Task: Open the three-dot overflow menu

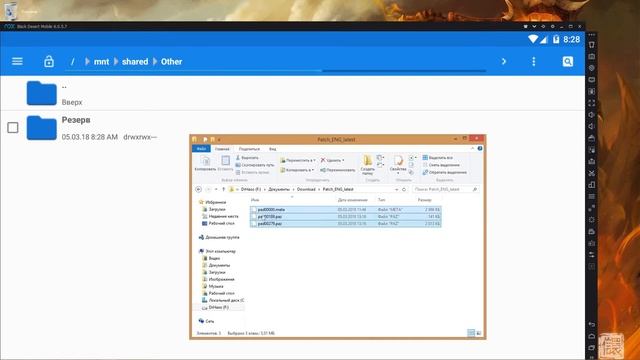Action: click(x=533, y=62)
